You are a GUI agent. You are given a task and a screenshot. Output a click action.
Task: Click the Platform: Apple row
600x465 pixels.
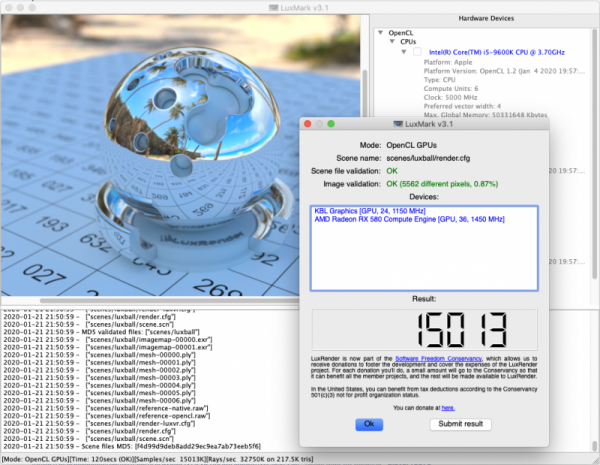448,62
